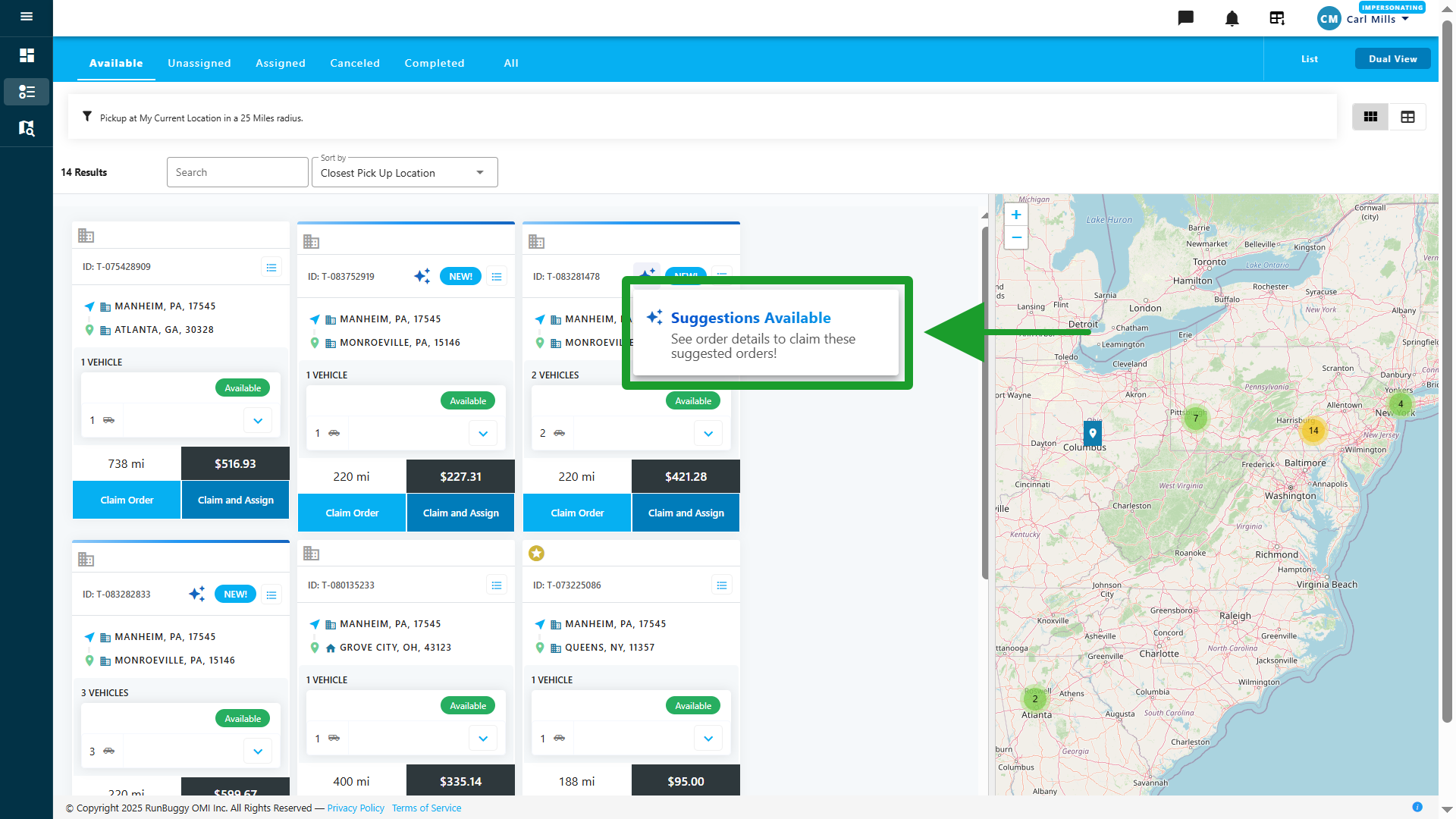This screenshot has width=1456, height=819.
Task: Switch to Dual View
Action: click(x=1392, y=58)
